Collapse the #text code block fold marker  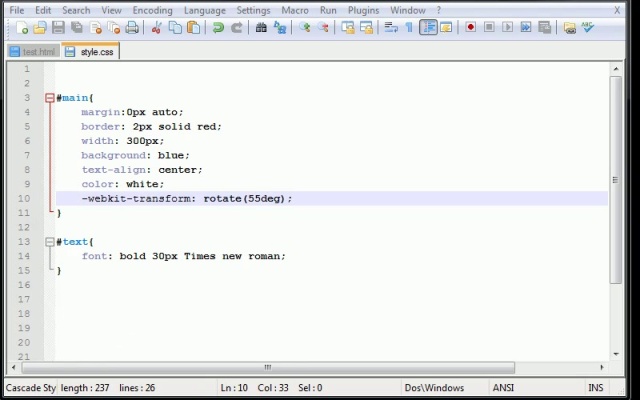[x=50, y=242]
